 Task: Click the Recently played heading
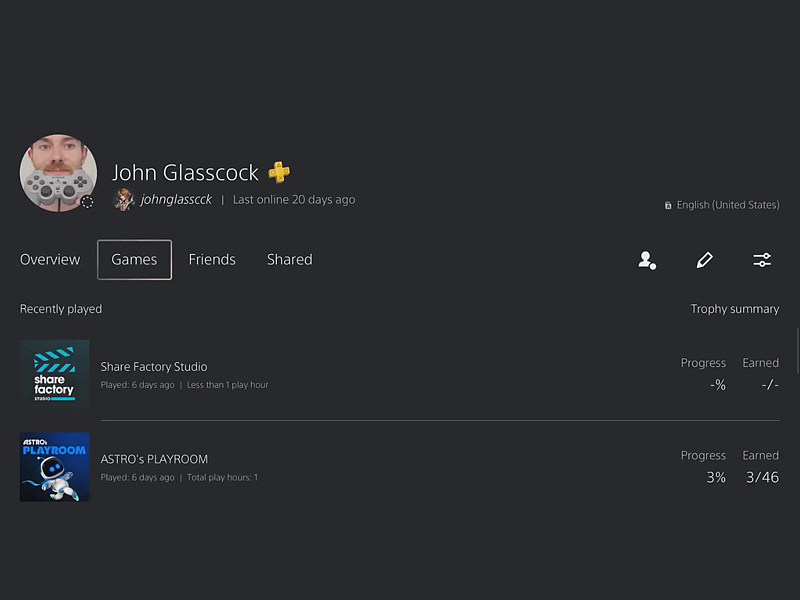[x=61, y=309]
